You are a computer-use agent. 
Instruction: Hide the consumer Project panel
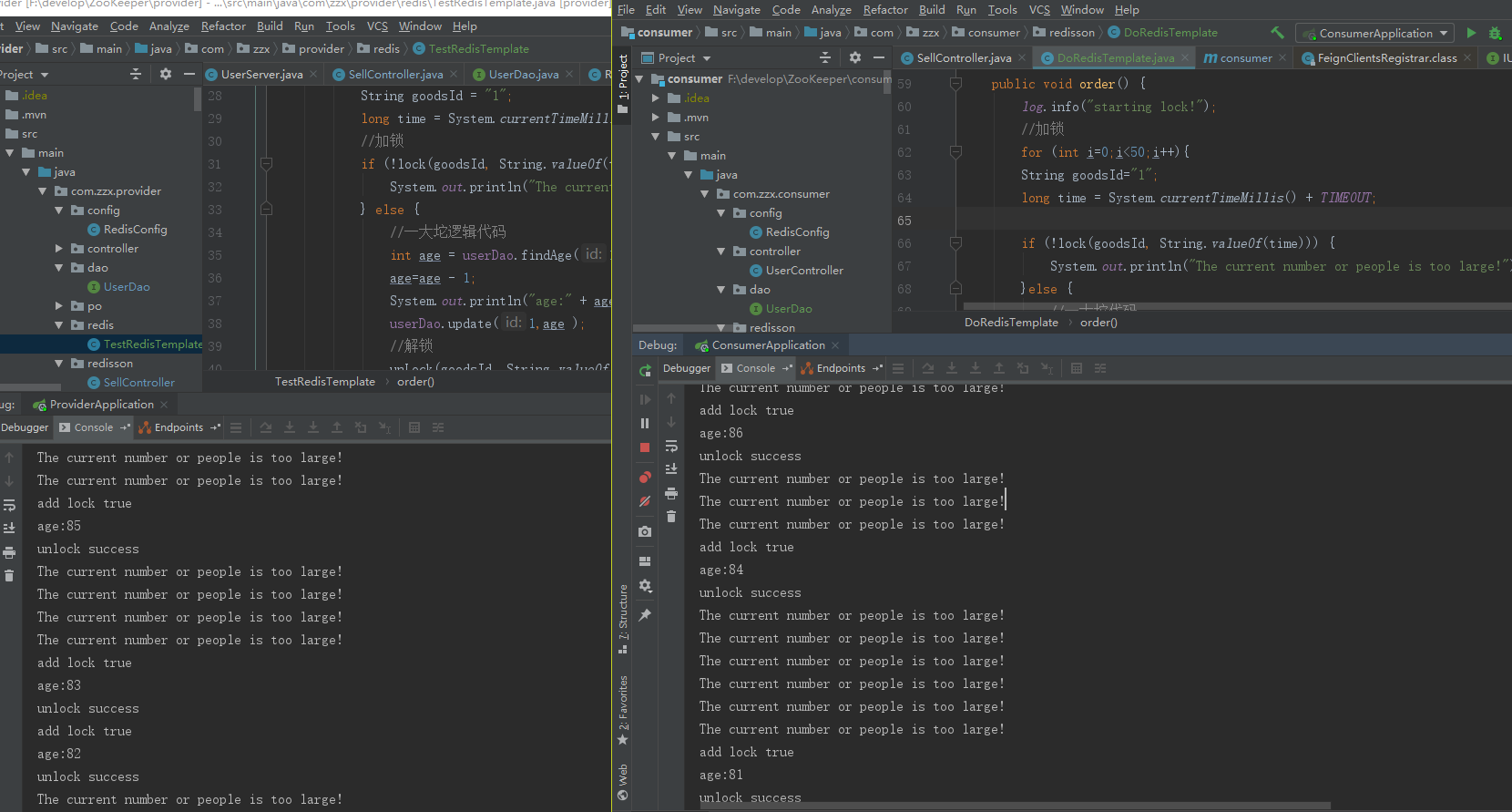(879, 57)
